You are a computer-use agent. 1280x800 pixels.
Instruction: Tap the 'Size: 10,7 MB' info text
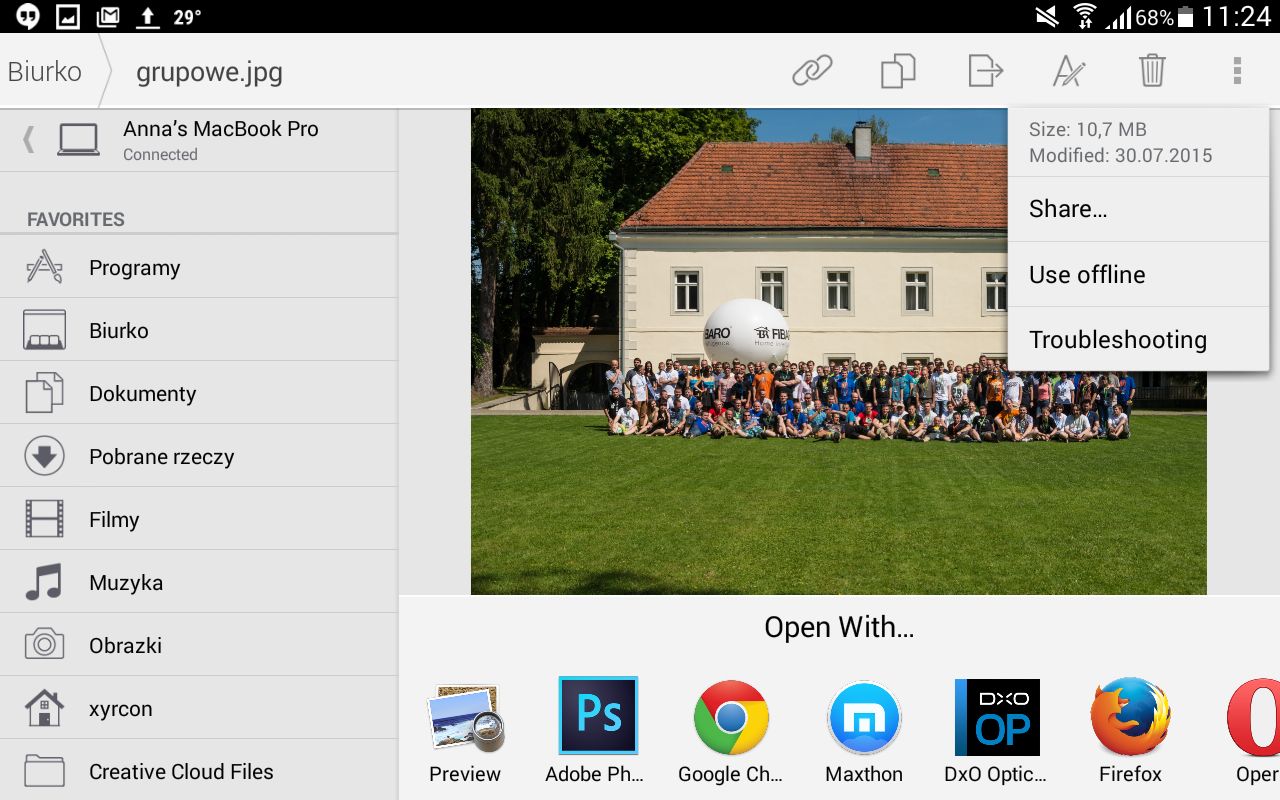coord(1088,129)
